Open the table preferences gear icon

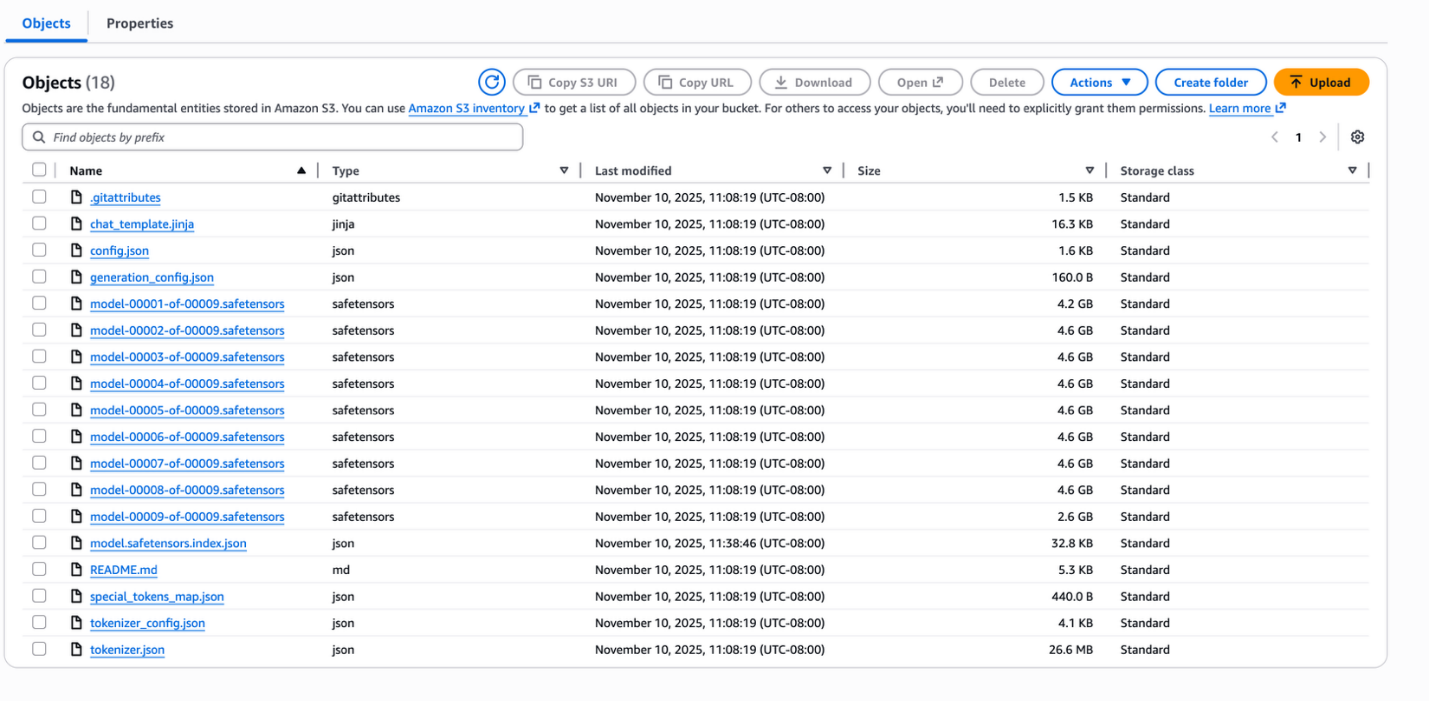1357,137
